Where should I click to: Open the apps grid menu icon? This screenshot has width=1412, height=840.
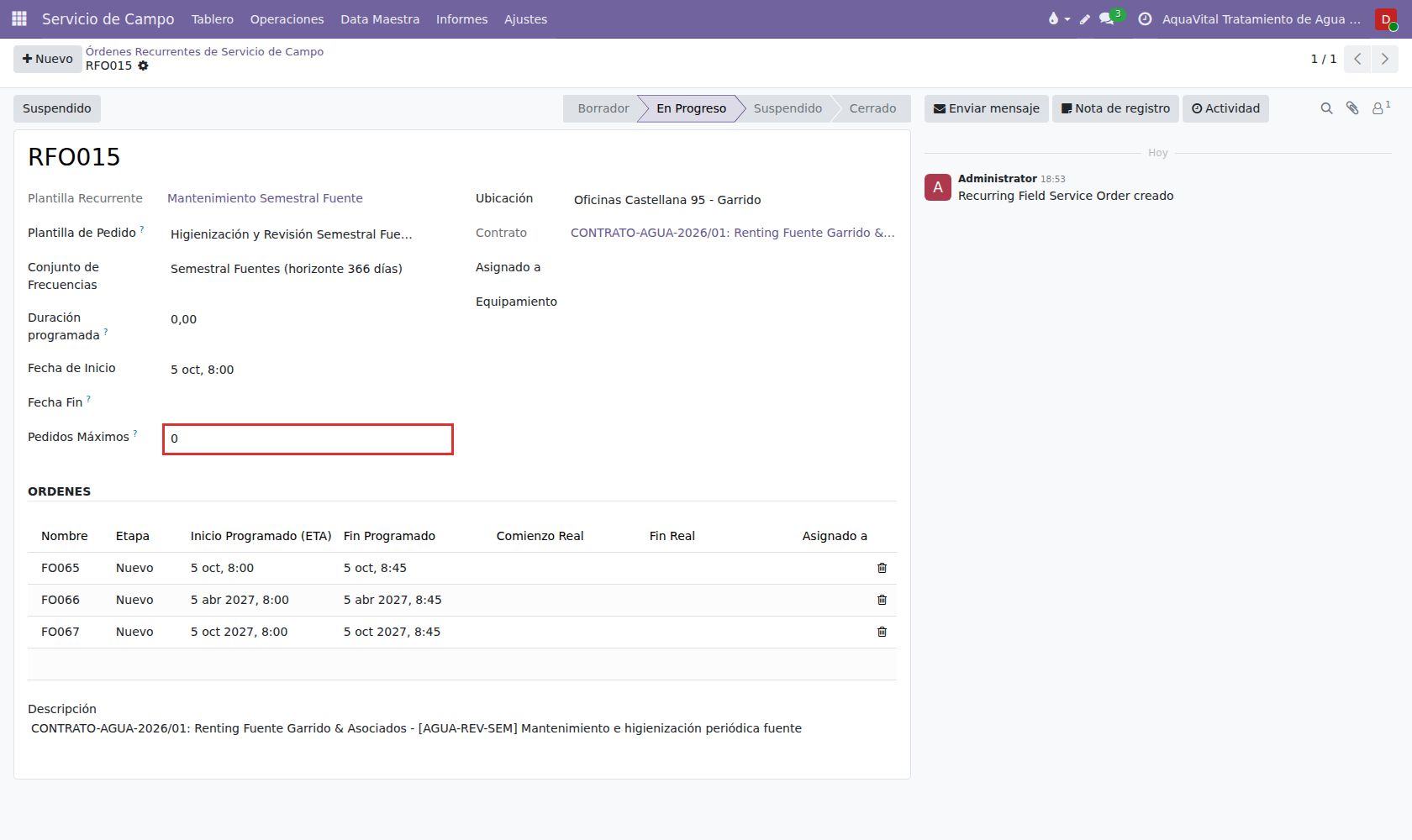click(x=19, y=18)
